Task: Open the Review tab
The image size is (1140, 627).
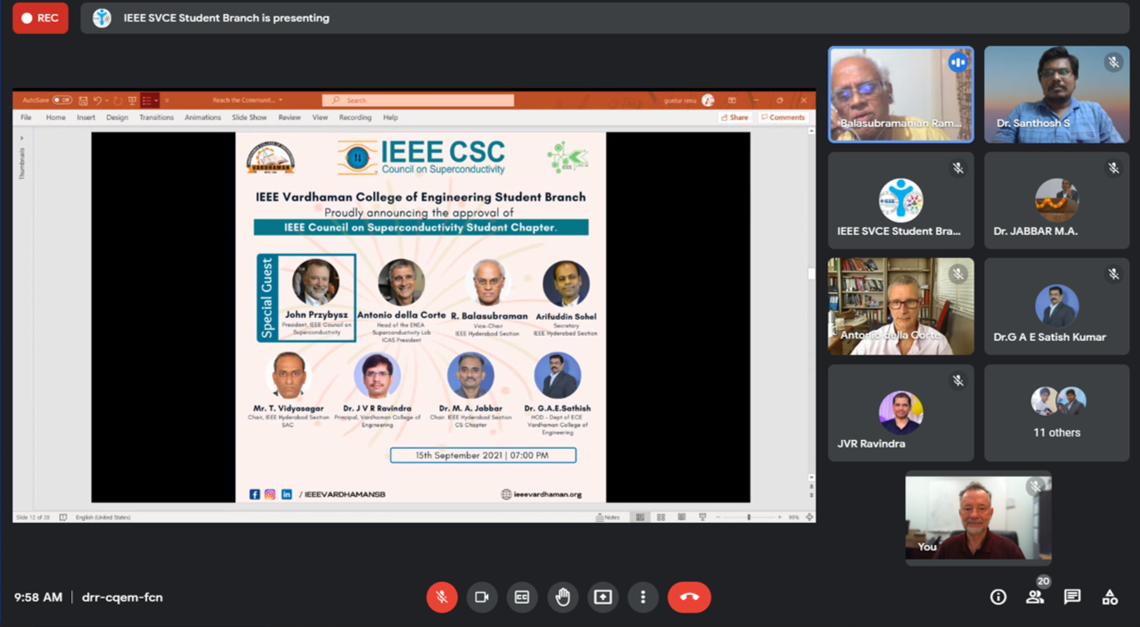Action: pyautogui.click(x=289, y=117)
